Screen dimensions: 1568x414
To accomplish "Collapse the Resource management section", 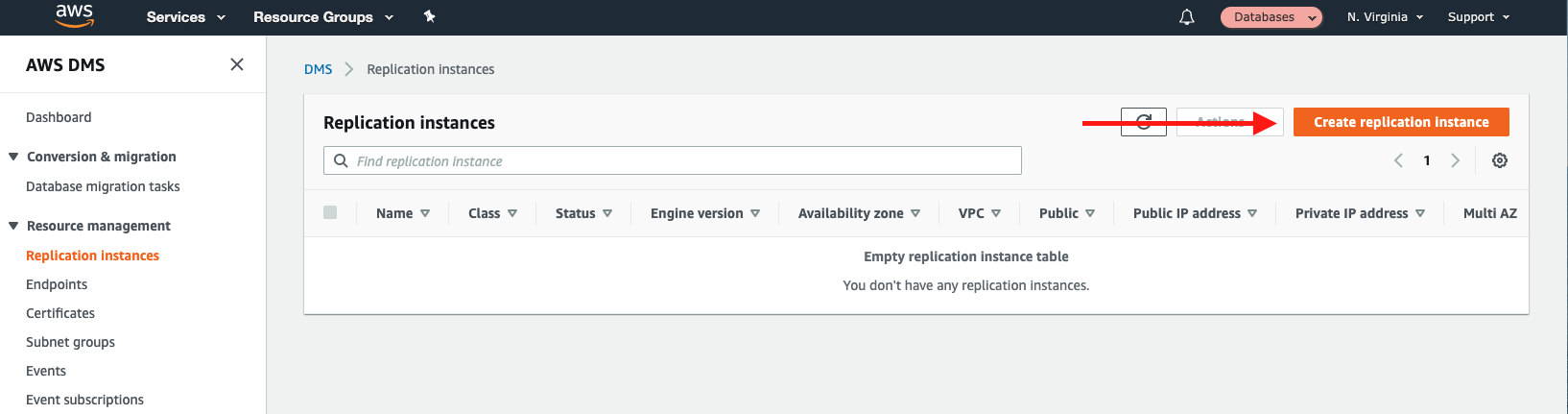I will (x=13, y=226).
